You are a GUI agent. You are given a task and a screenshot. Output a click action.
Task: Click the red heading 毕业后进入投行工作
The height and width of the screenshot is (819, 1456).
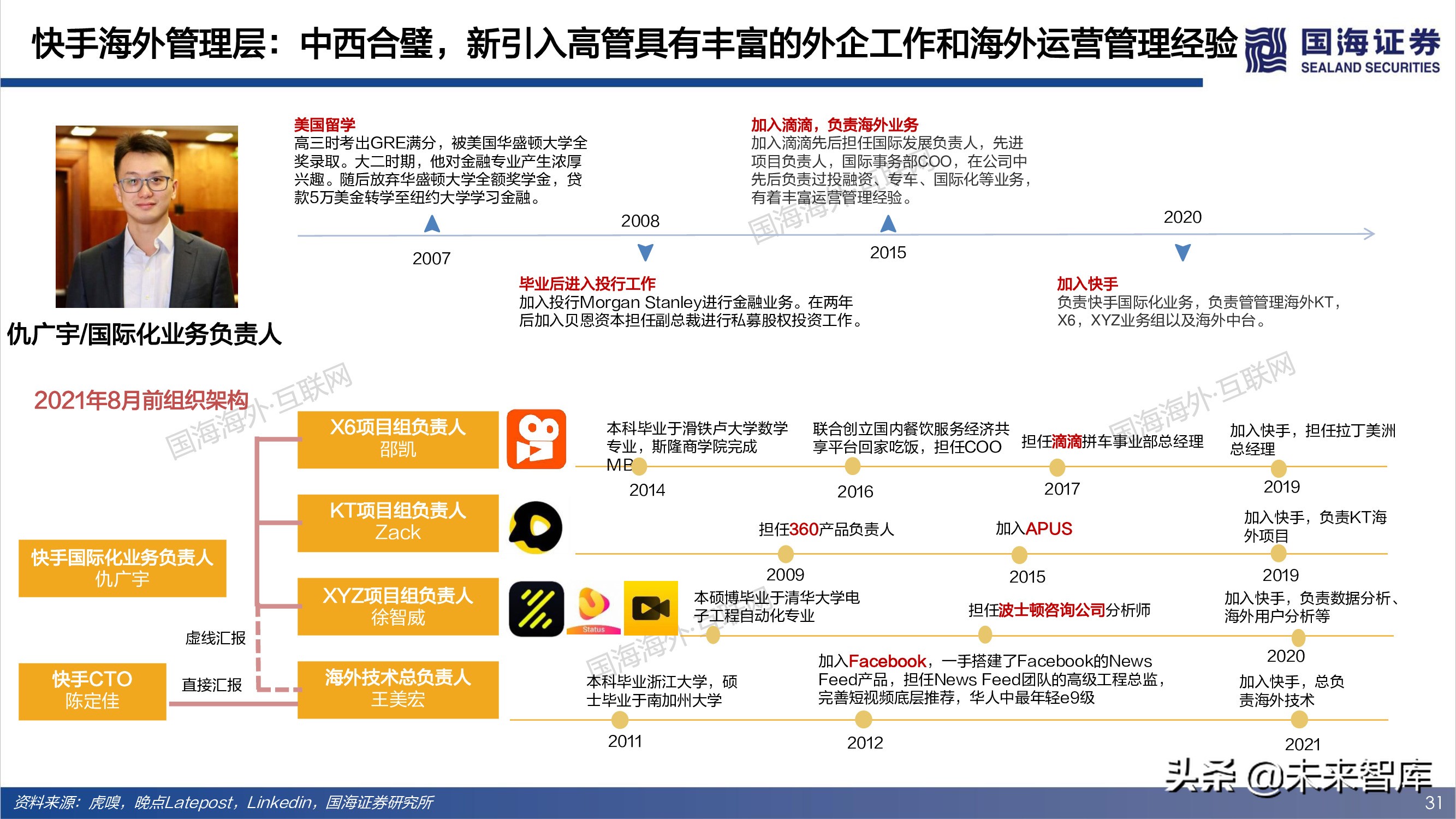(x=587, y=283)
